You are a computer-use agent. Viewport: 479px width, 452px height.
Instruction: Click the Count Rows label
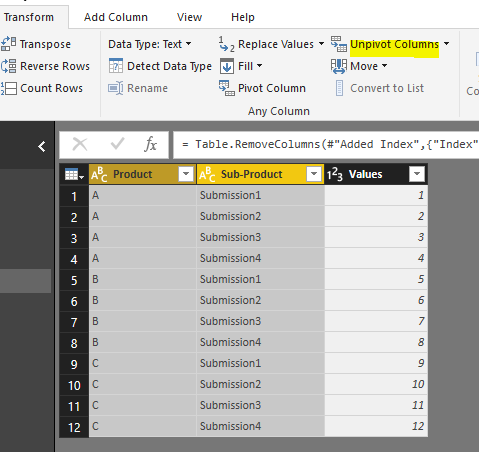(x=51, y=88)
